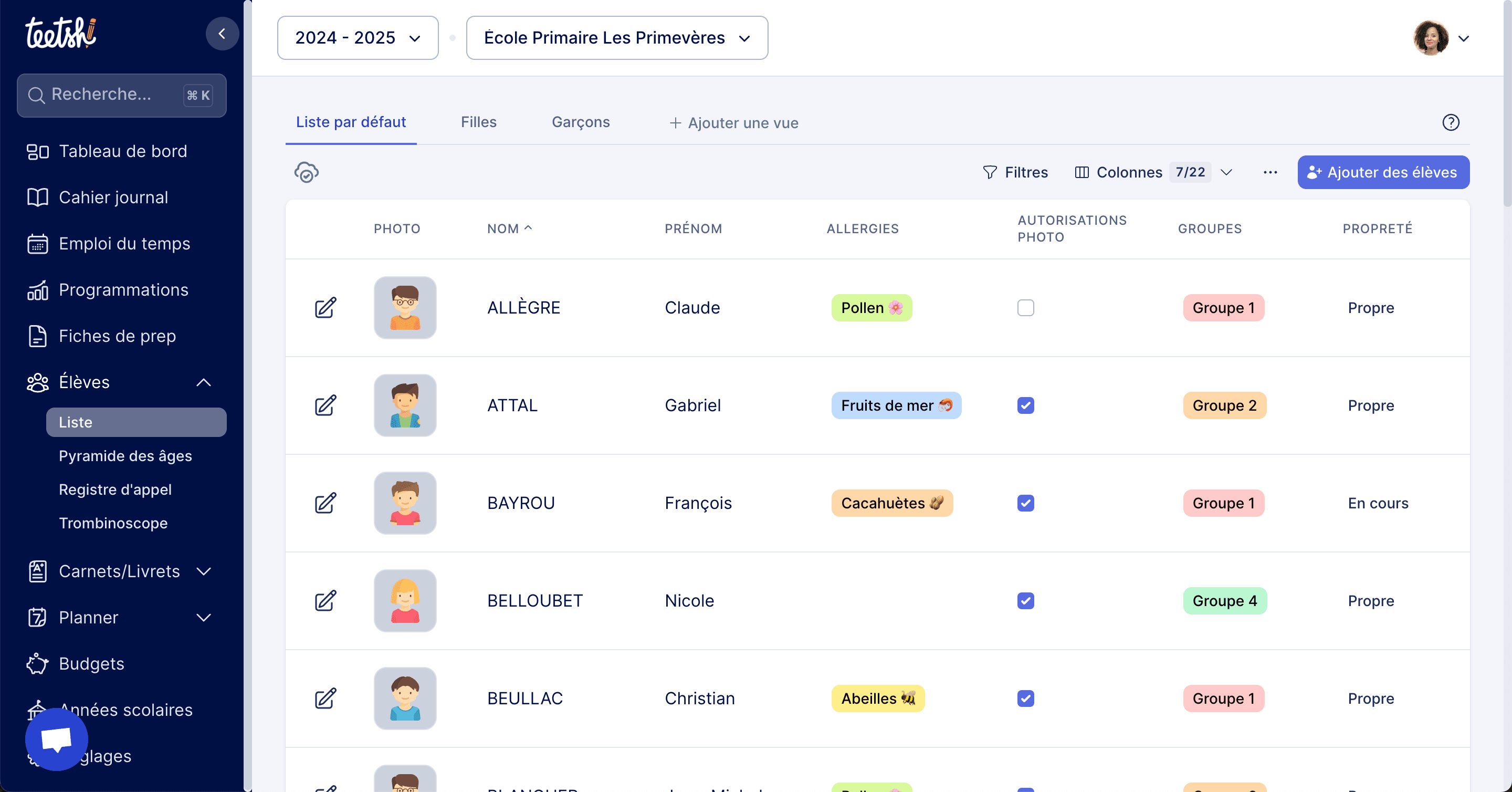Click the Ajouter des élèves button
Image resolution: width=1512 pixels, height=792 pixels.
[1383, 173]
